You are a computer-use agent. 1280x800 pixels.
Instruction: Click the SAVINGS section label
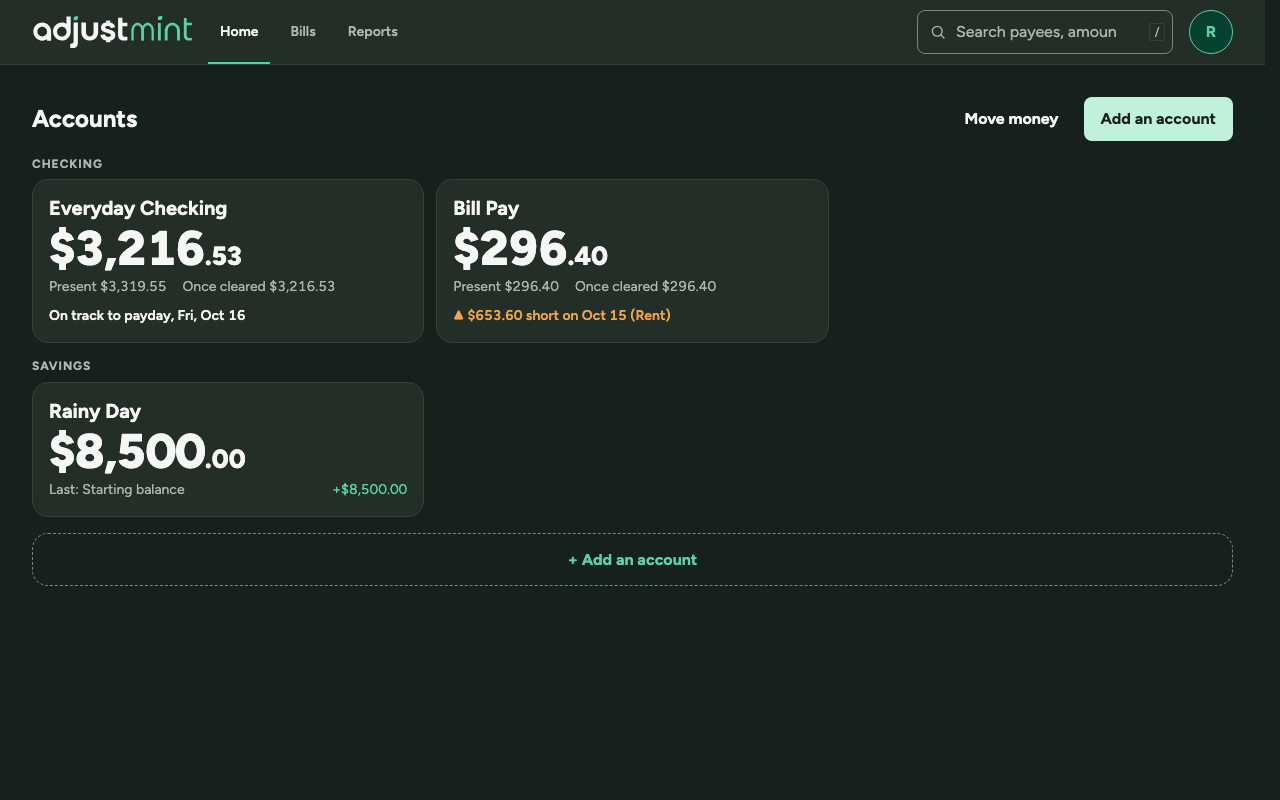[61, 366]
